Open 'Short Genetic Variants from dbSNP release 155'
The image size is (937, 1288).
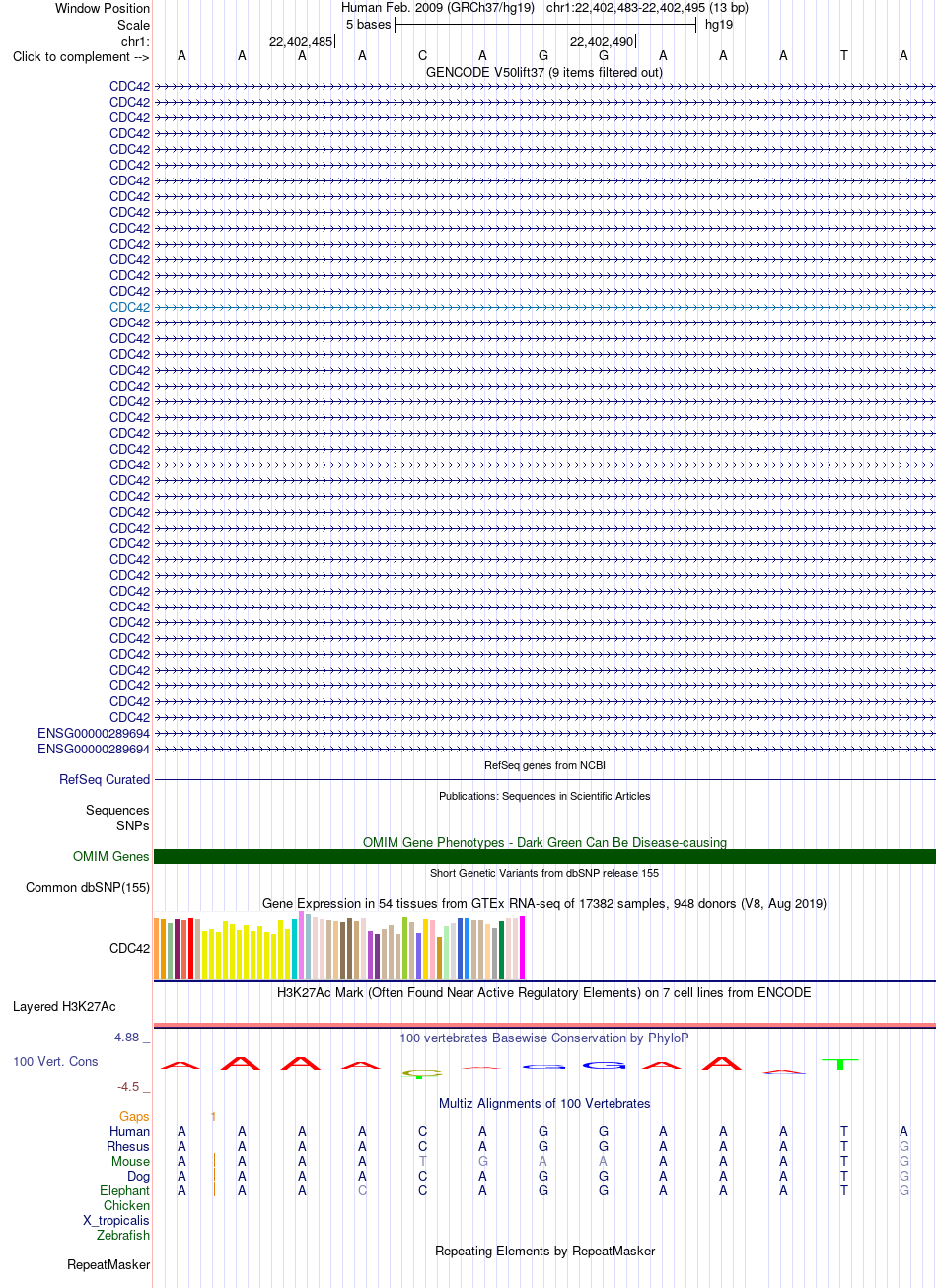544,873
